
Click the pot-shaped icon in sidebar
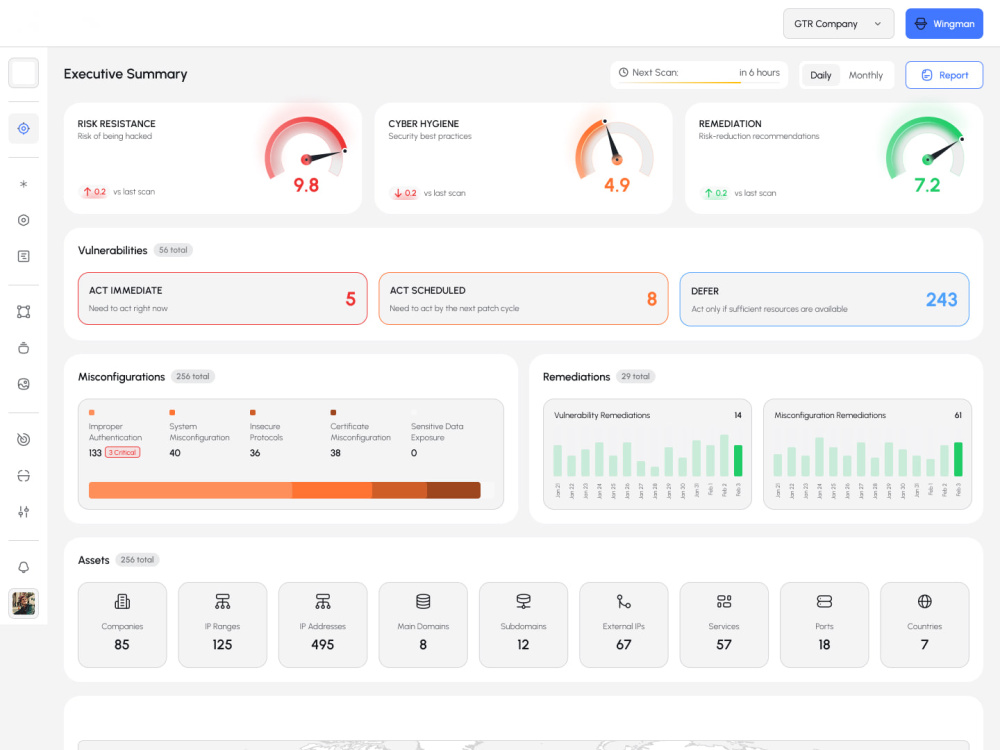(x=24, y=348)
